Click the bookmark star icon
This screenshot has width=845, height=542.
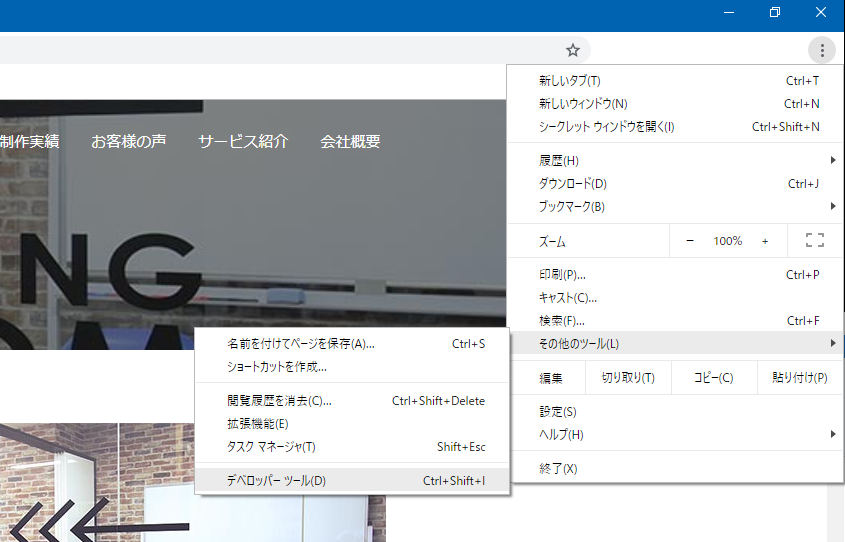573,50
